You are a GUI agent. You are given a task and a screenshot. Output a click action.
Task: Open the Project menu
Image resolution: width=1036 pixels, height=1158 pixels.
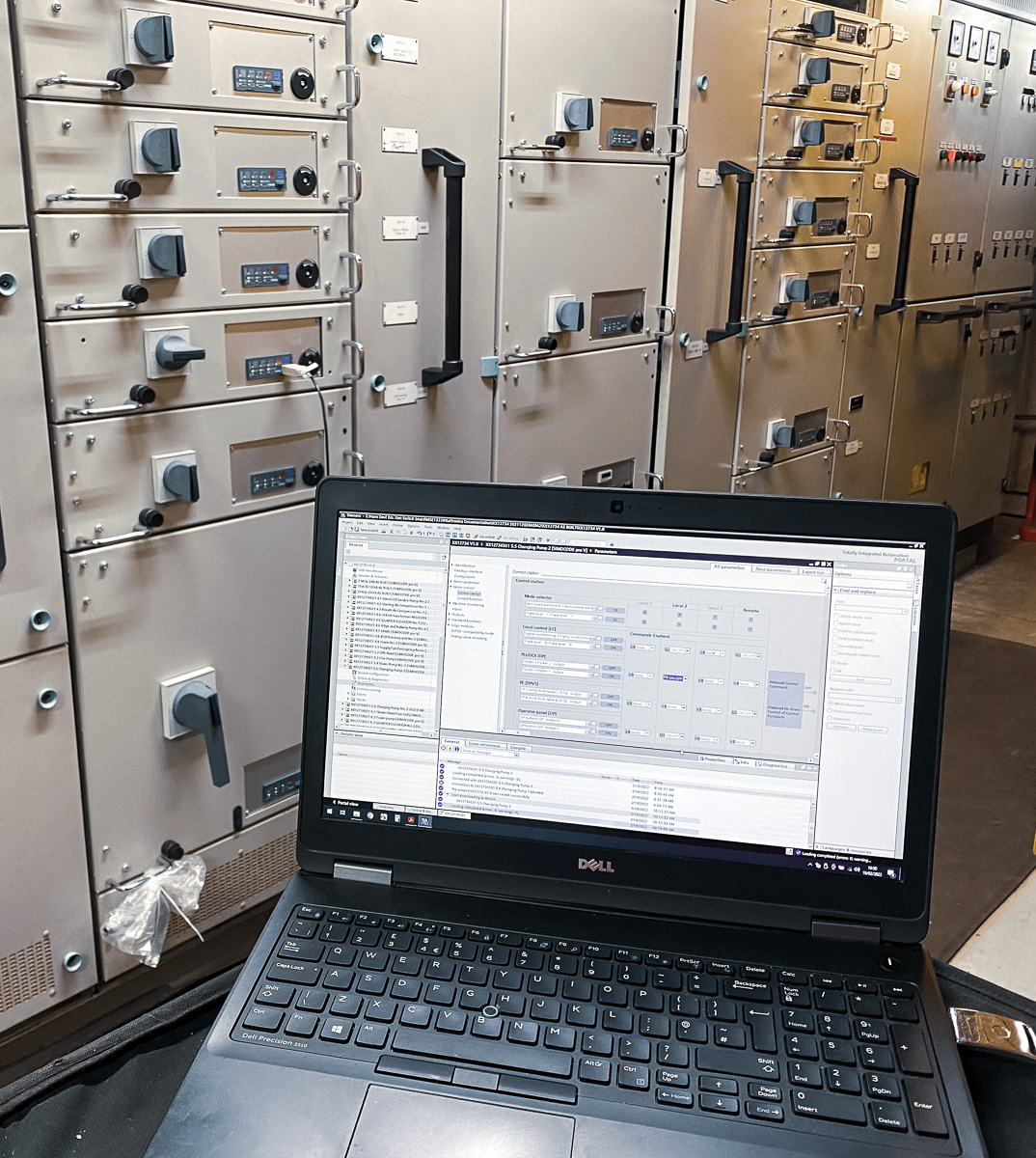347,522
